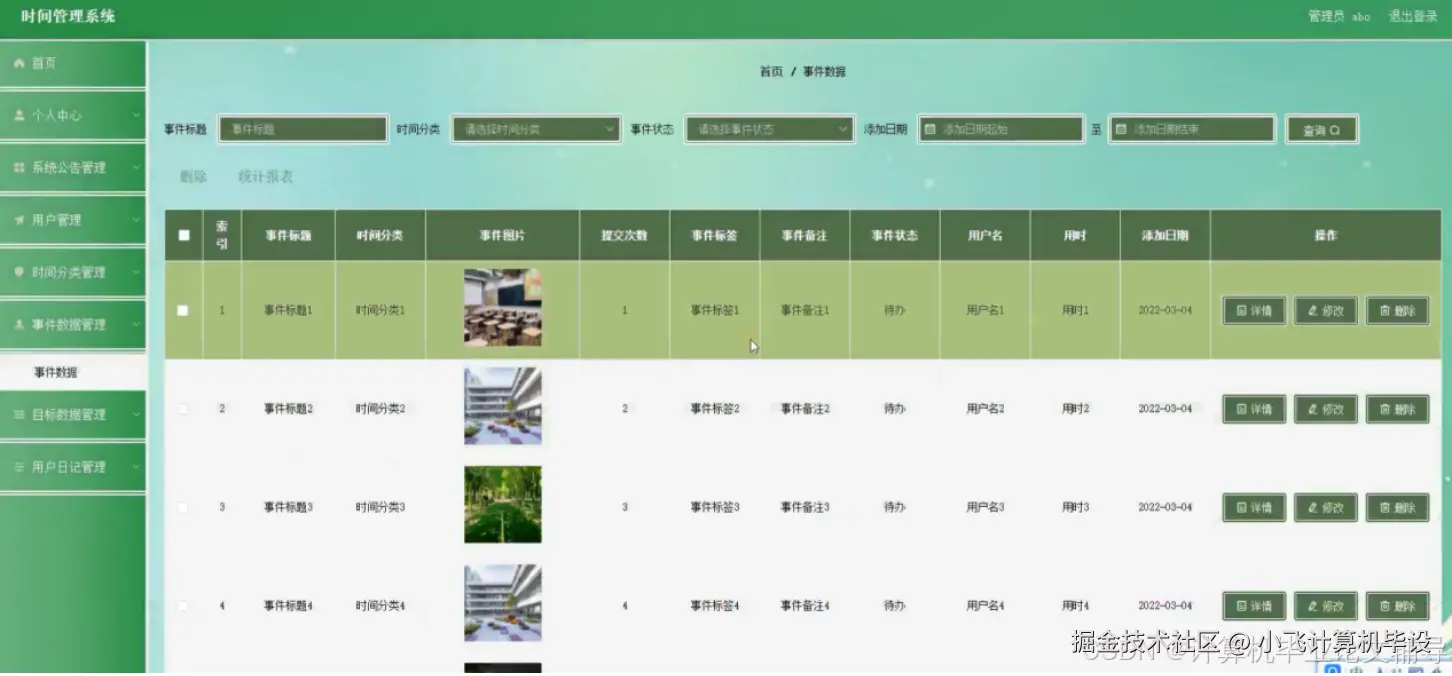Open the 事件状态 dropdown filter
The width and height of the screenshot is (1452, 676).
pos(769,129)
